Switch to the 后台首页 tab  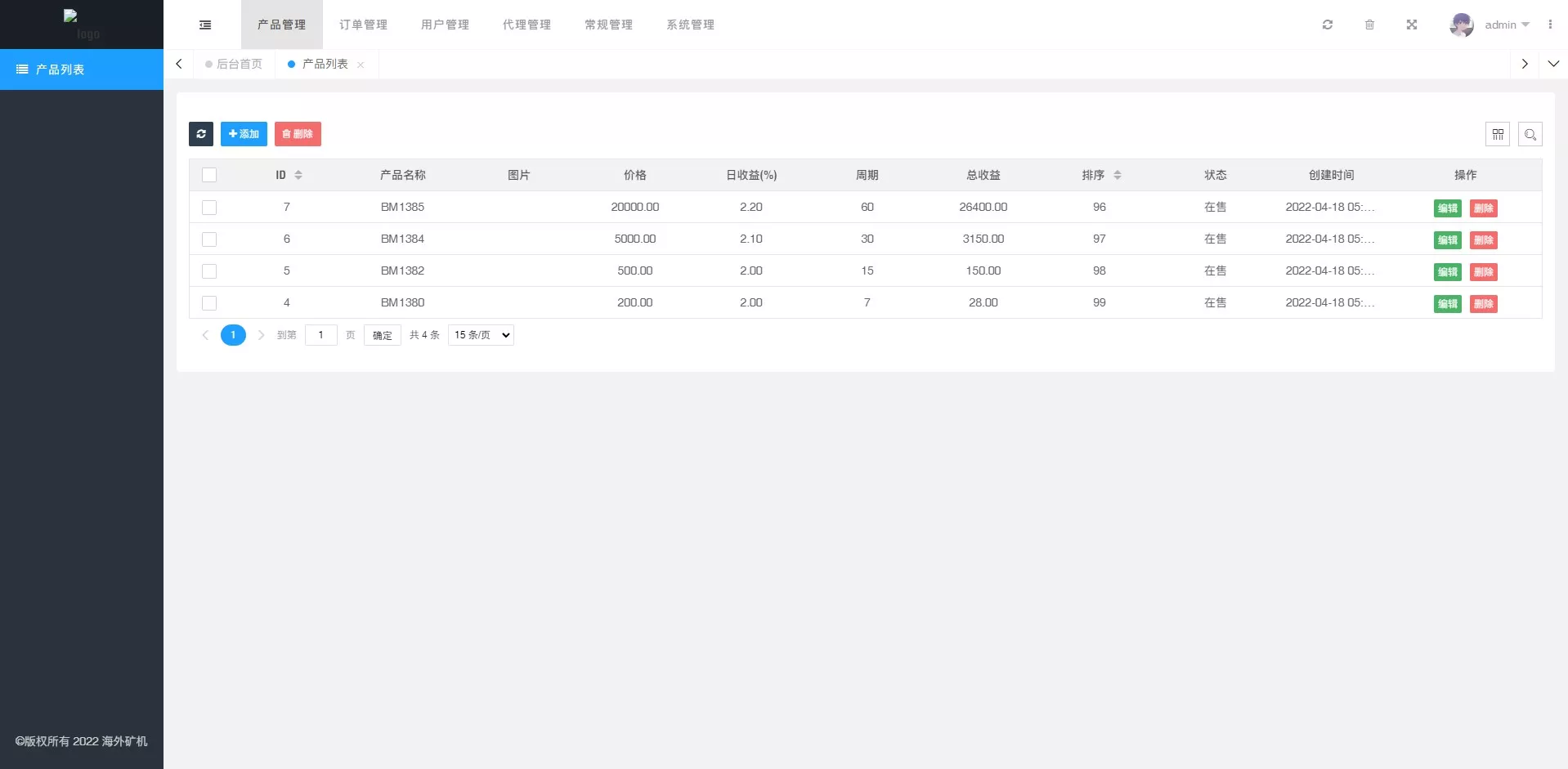(239, 64)
